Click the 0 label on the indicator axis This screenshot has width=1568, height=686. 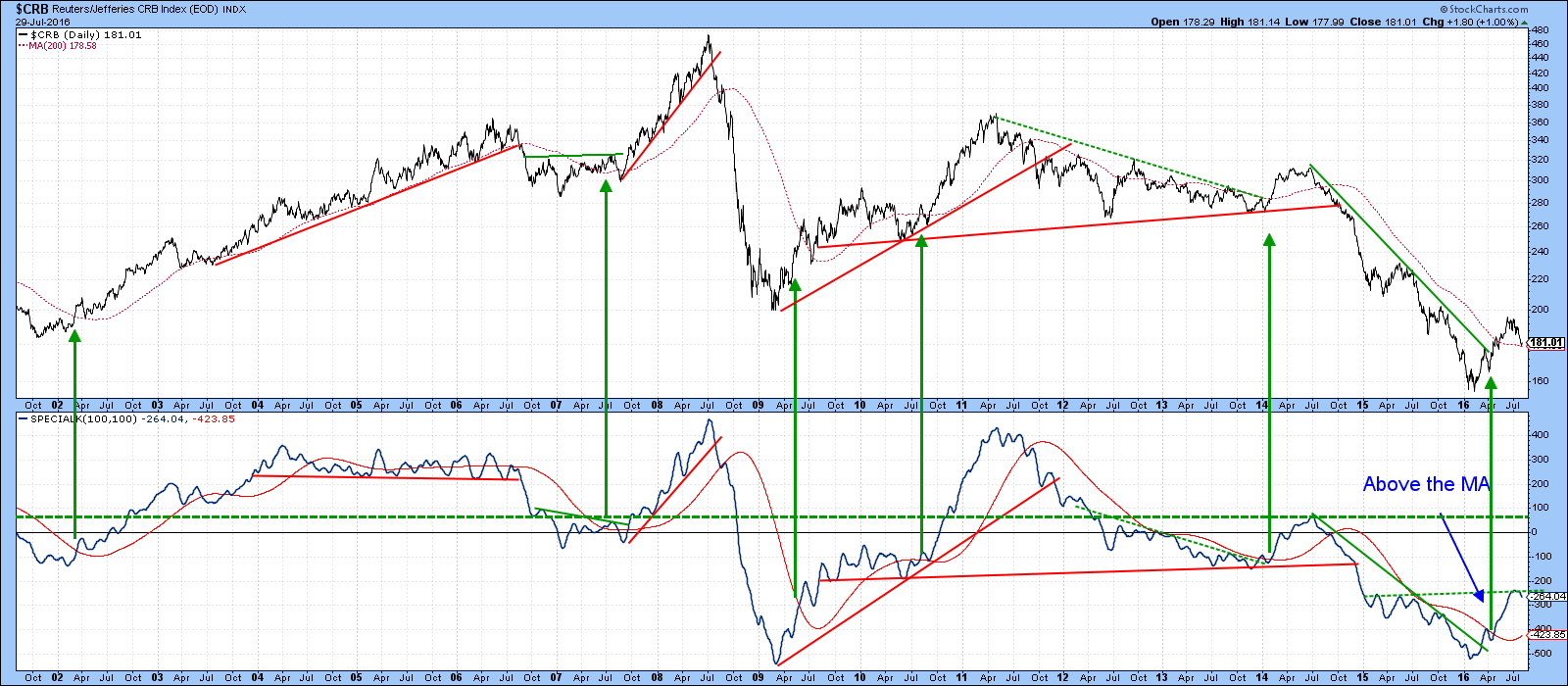tap(1535, 532)
